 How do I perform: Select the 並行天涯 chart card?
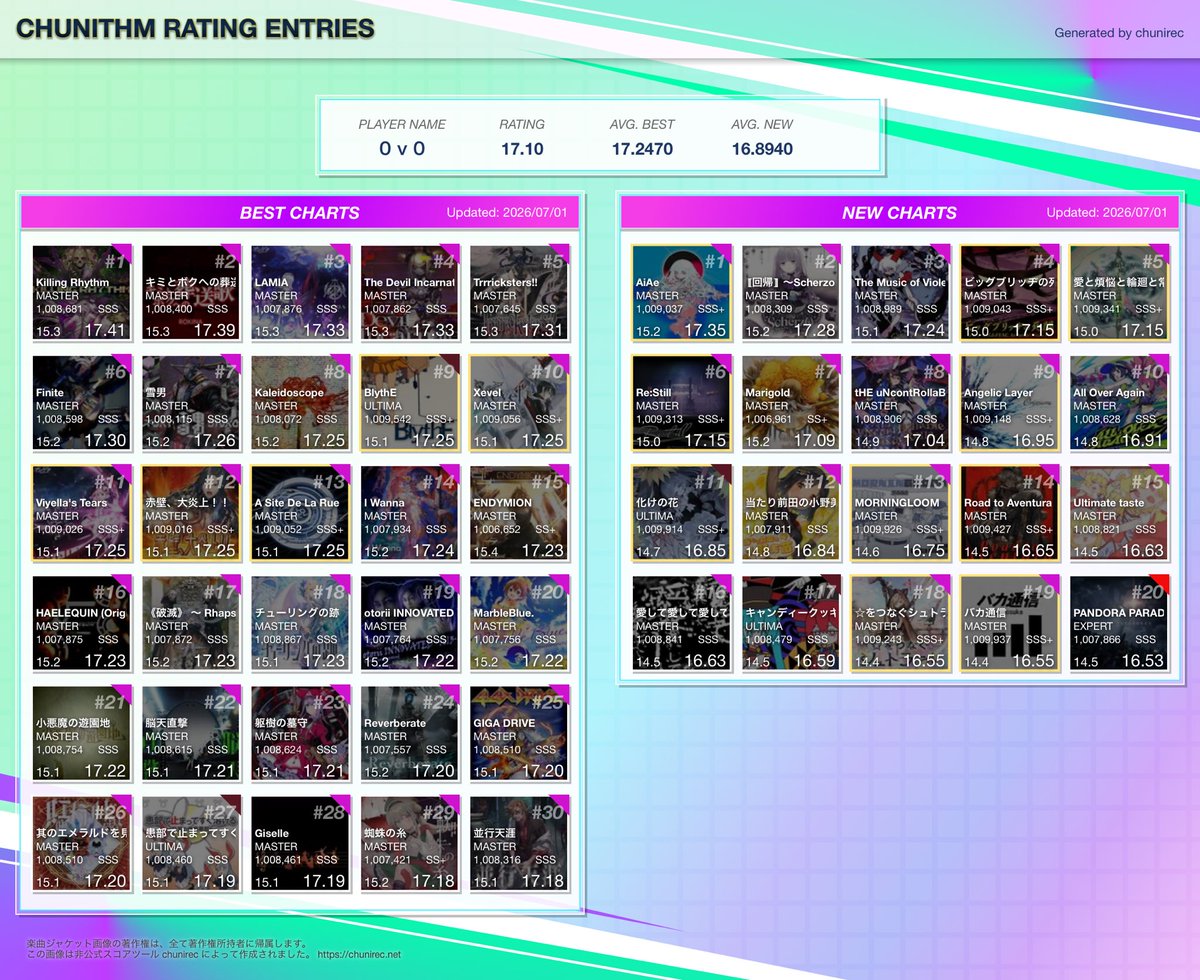519,842
